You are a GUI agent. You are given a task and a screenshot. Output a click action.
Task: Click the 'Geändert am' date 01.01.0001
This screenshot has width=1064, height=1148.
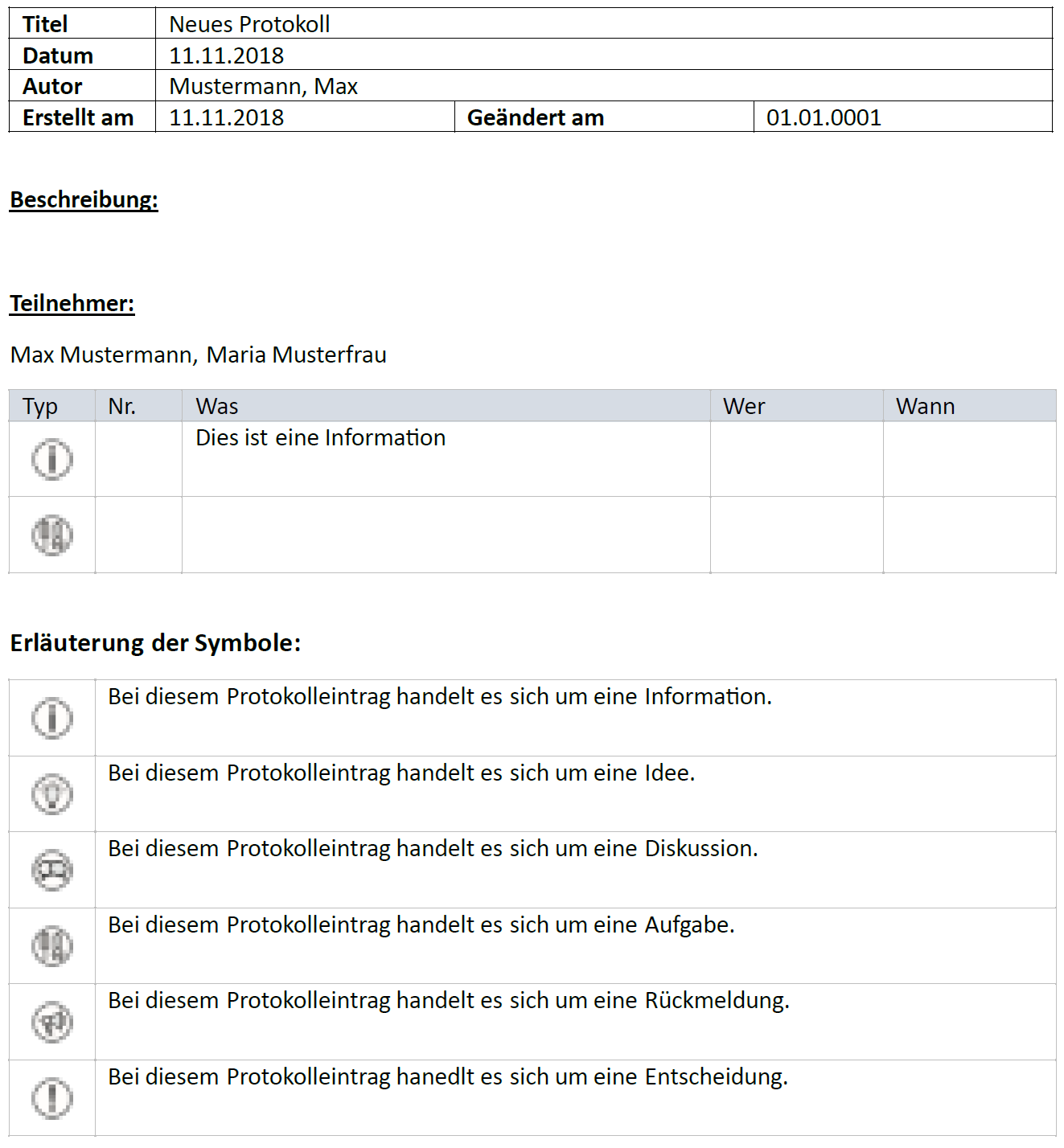click(824, 117)
